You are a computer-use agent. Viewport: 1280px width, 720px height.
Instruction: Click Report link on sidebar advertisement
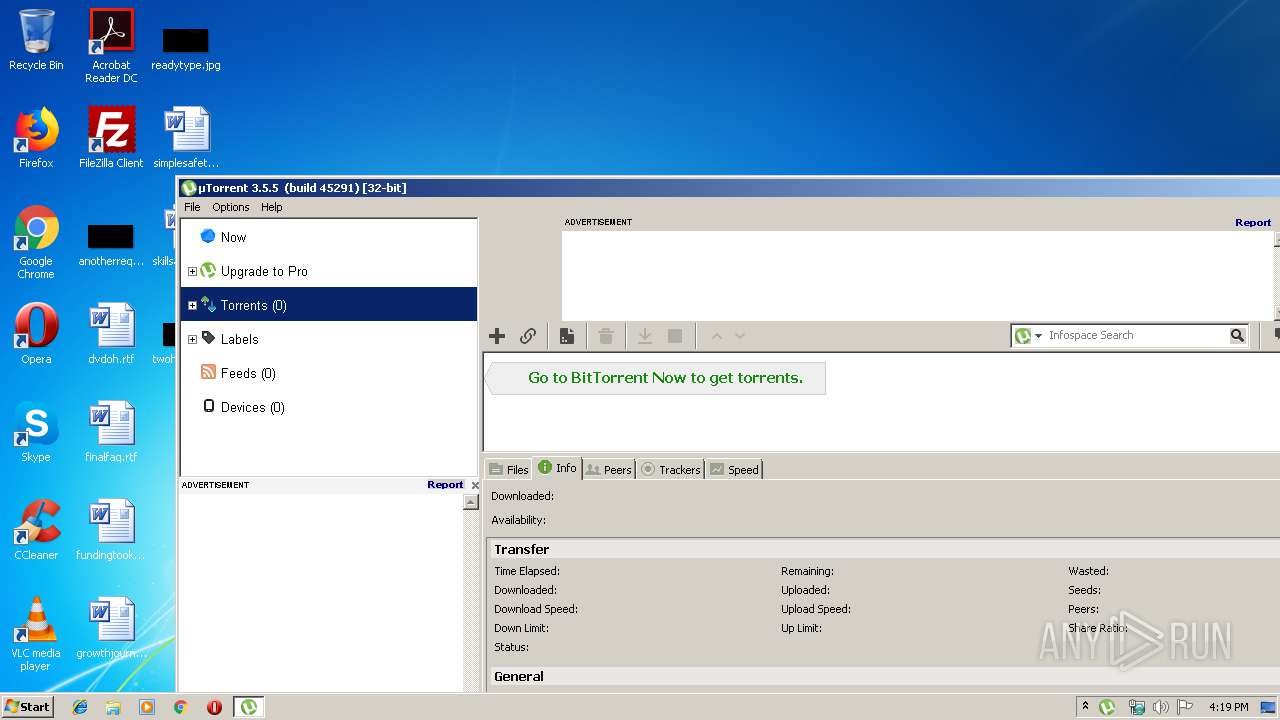(445, 485)
